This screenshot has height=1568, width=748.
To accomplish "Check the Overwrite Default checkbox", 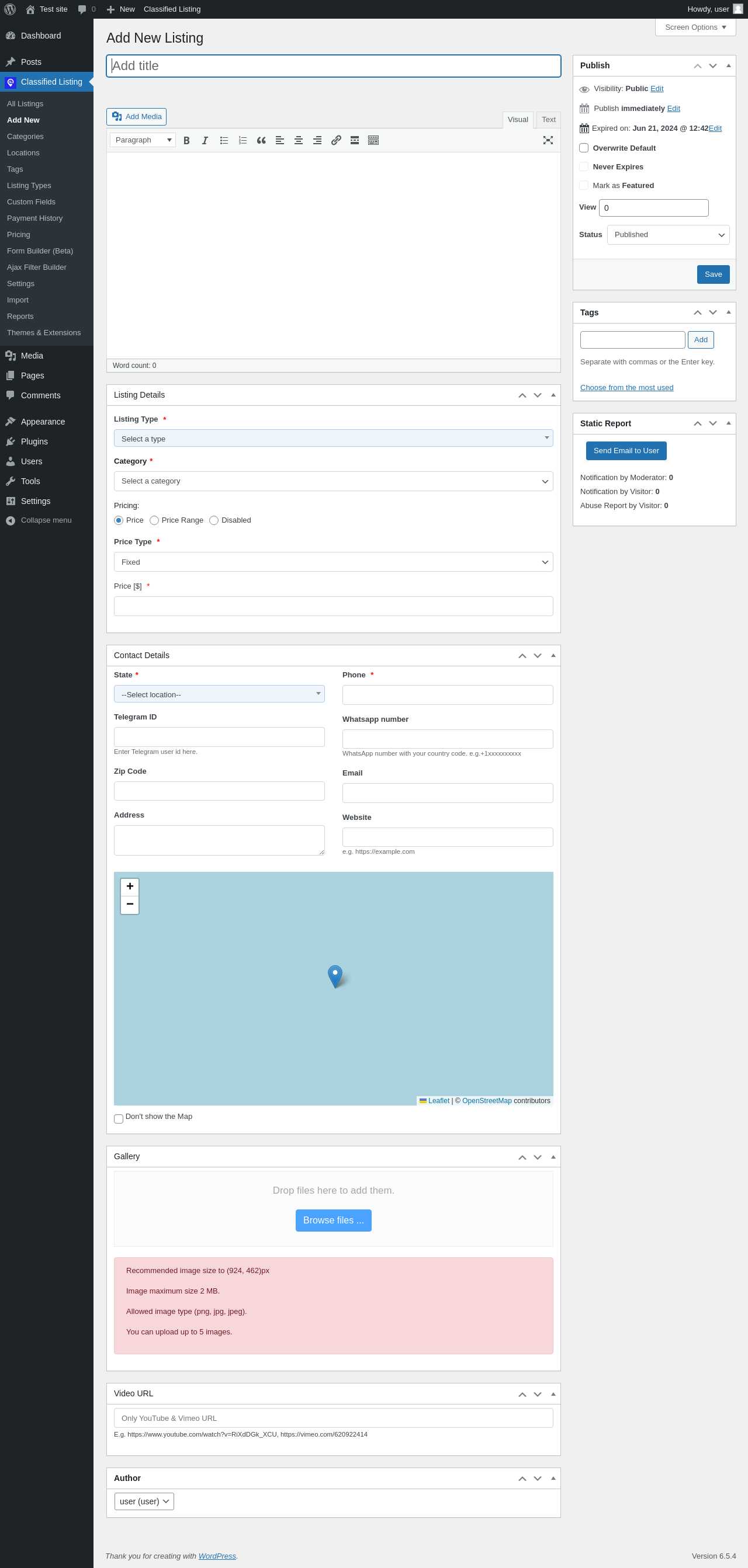I will pyautogui.click(x=584, y=148).
